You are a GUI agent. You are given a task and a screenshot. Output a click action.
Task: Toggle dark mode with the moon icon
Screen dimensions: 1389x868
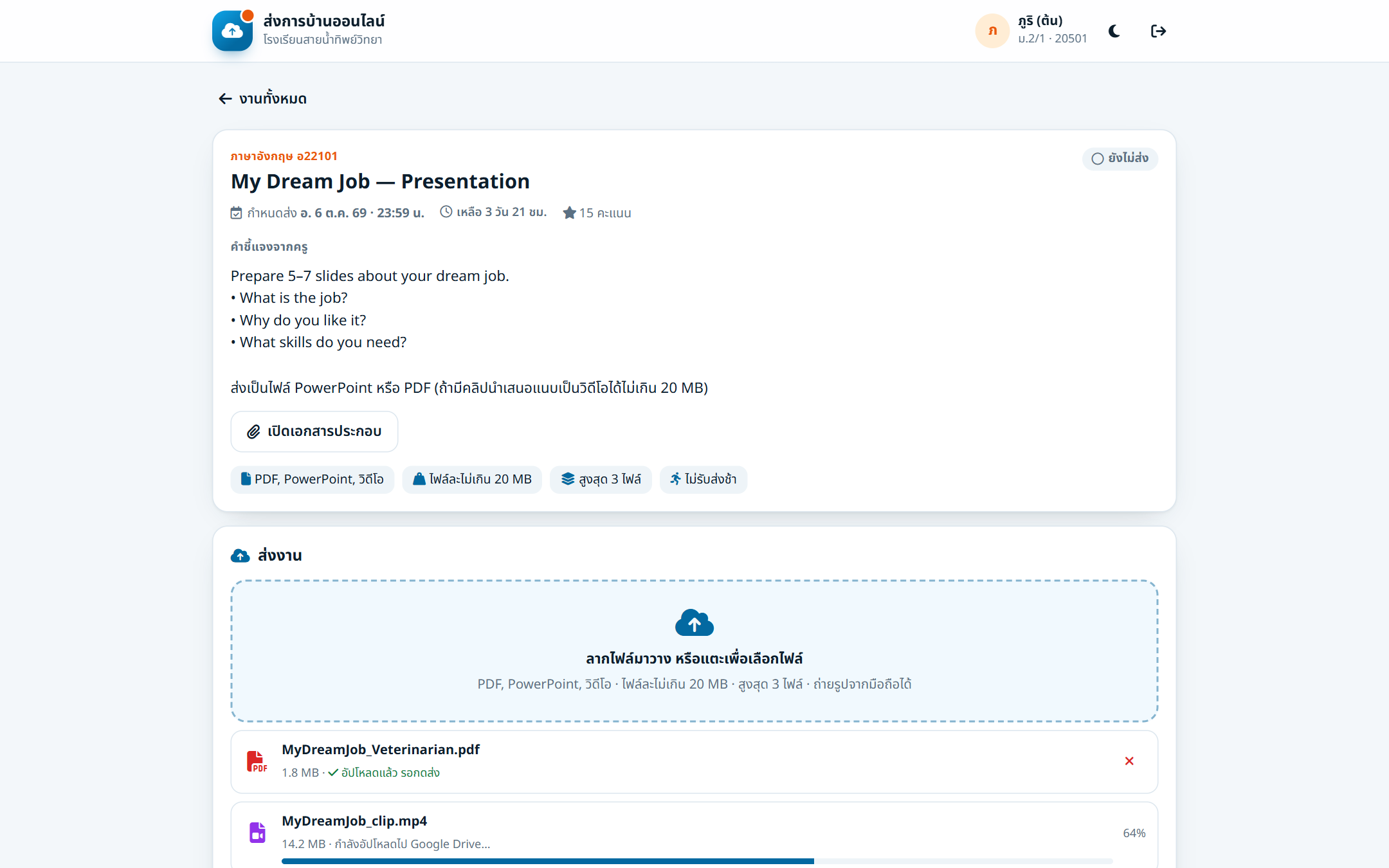(x=1114, y=31)
